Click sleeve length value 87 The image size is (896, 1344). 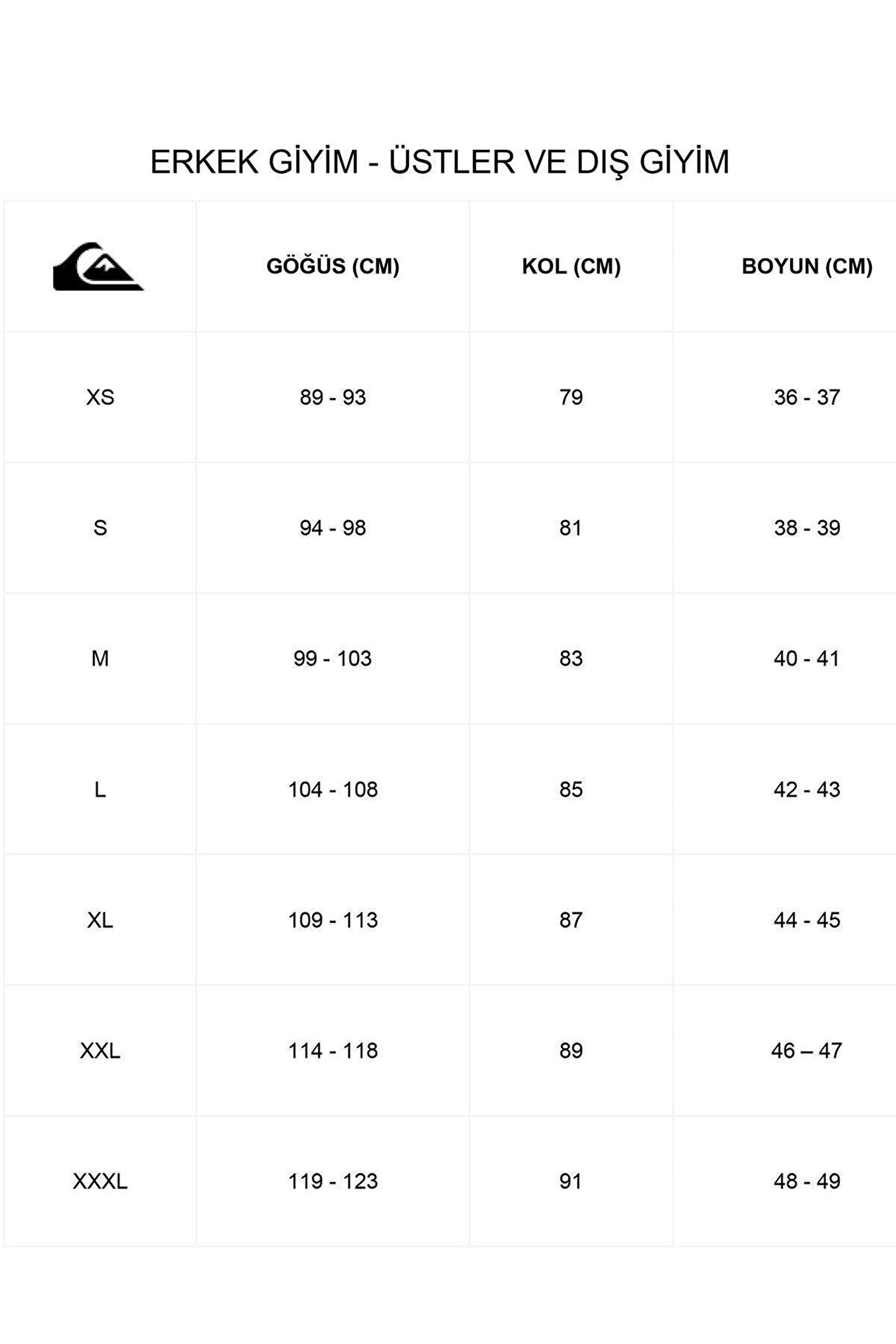pyautogui.click(x=571, y=920)
